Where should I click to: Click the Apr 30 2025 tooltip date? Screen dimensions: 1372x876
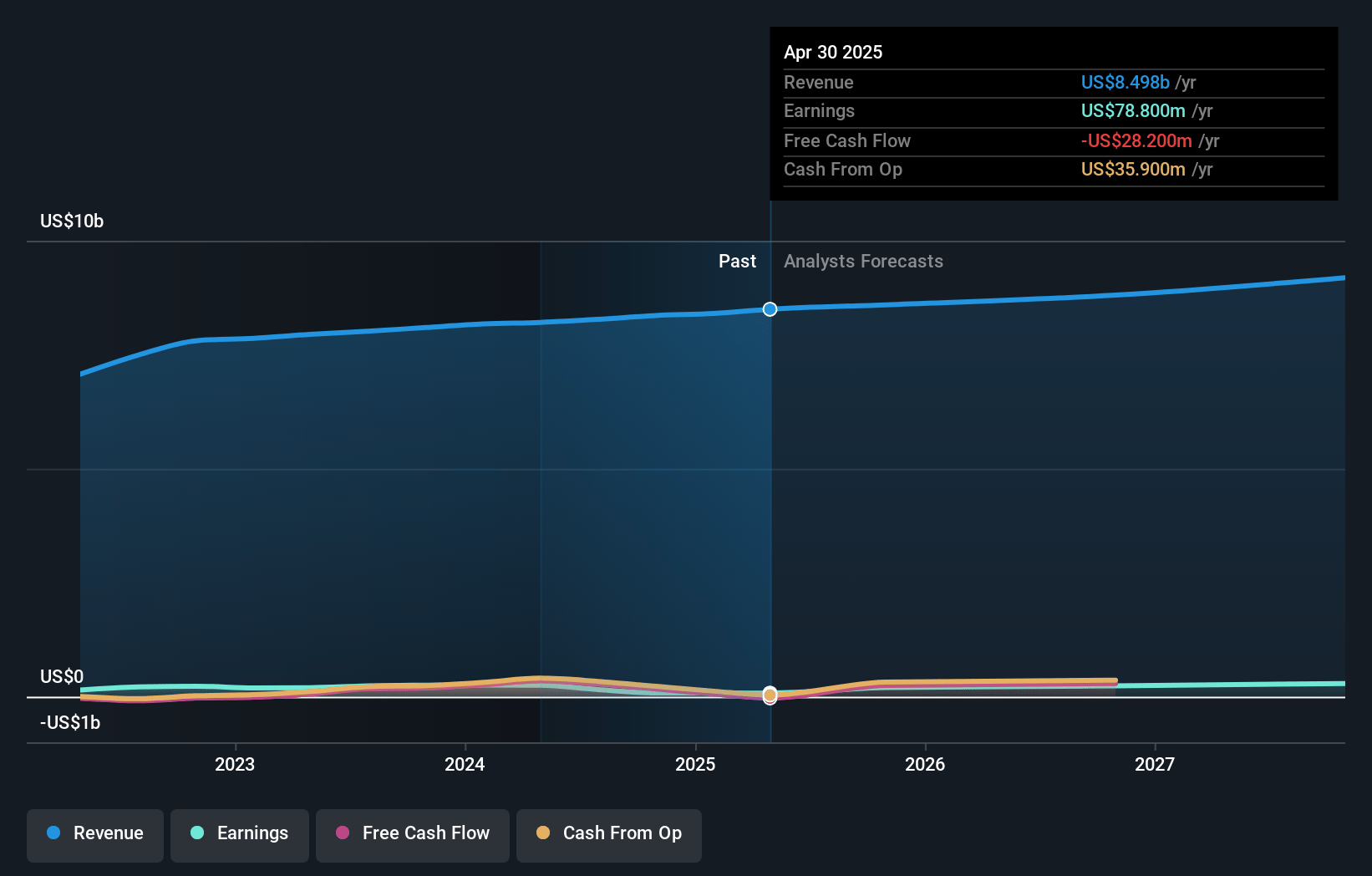click(x=833, y=52)
